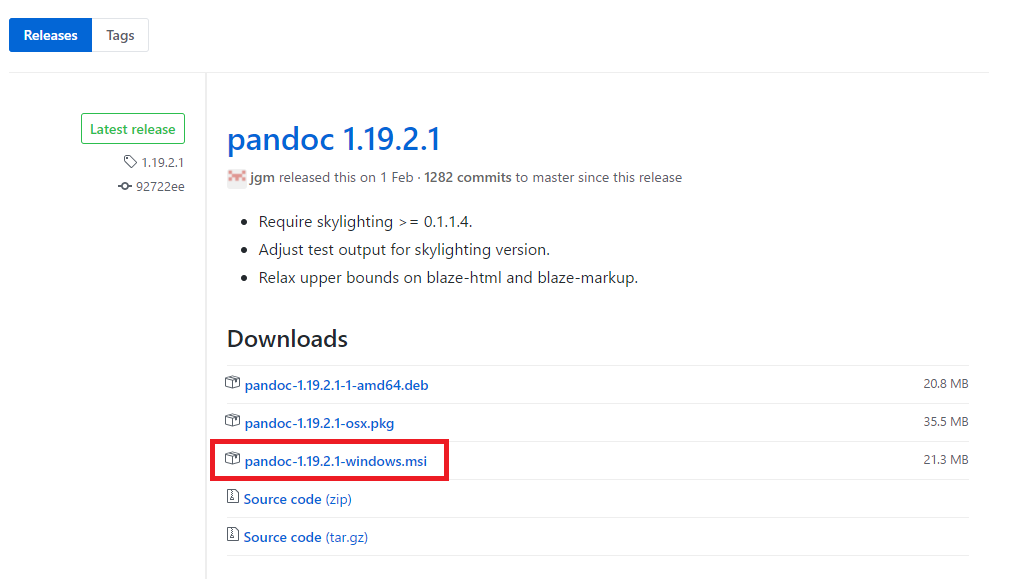
Task: Click jgm's avatar image
Action: click(237, 178)
